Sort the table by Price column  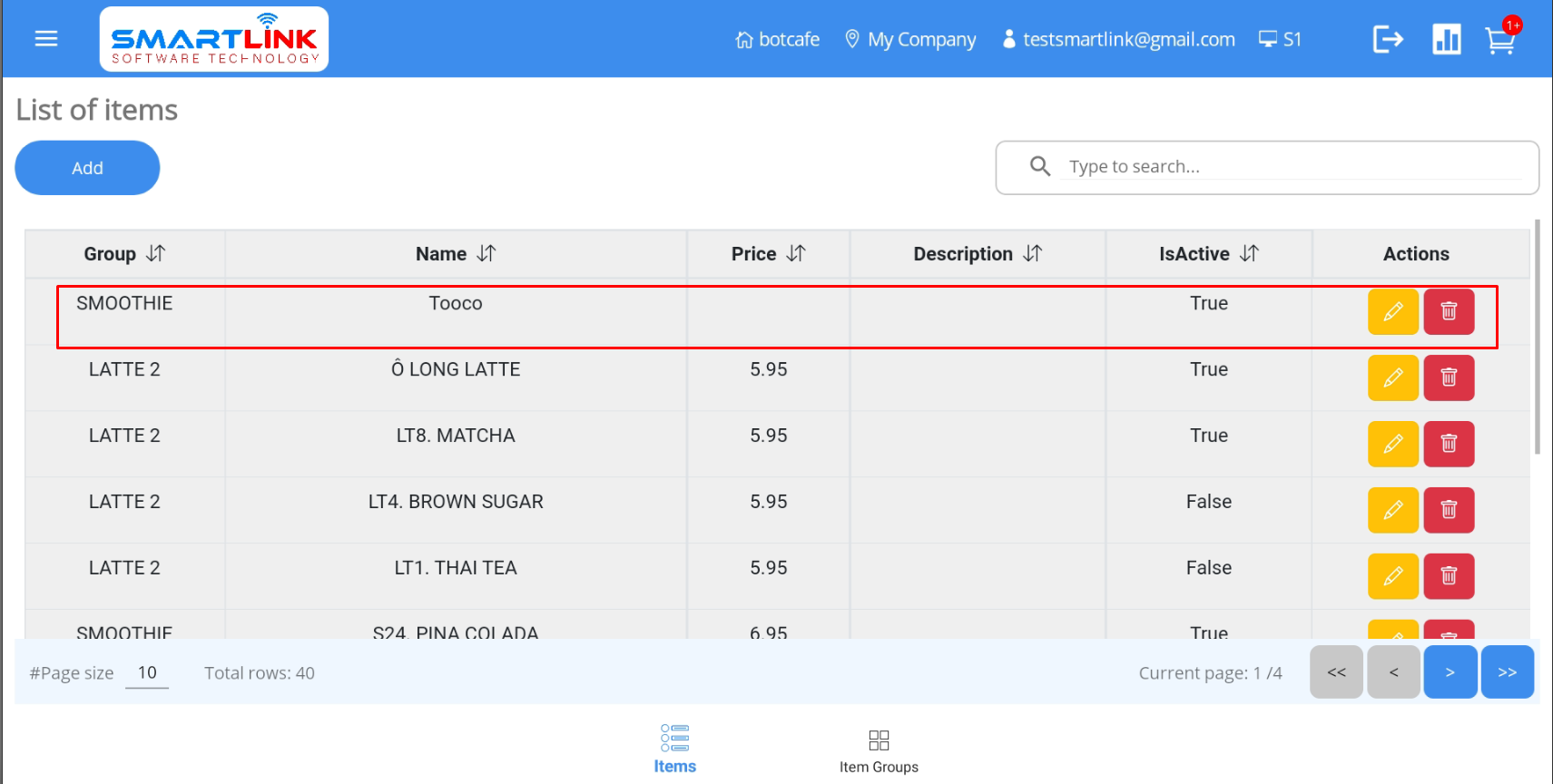[796, 254]
